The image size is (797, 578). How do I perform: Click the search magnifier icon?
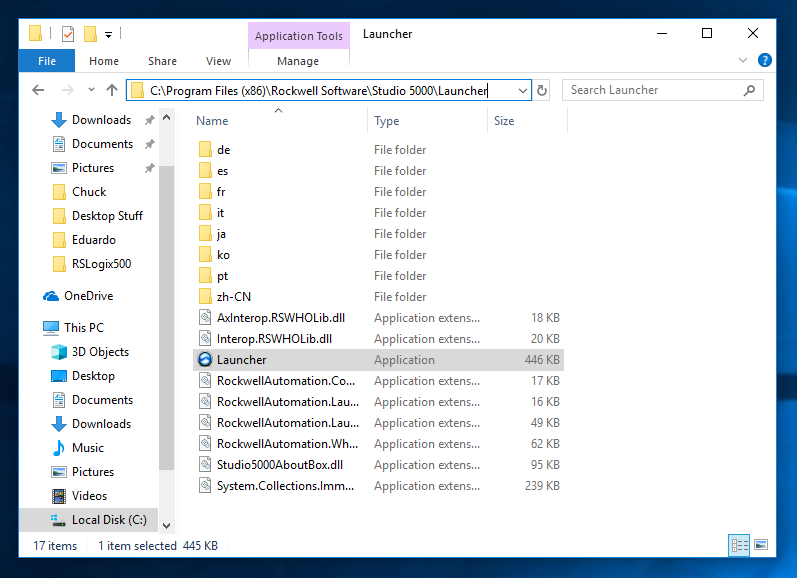(749, 90)
